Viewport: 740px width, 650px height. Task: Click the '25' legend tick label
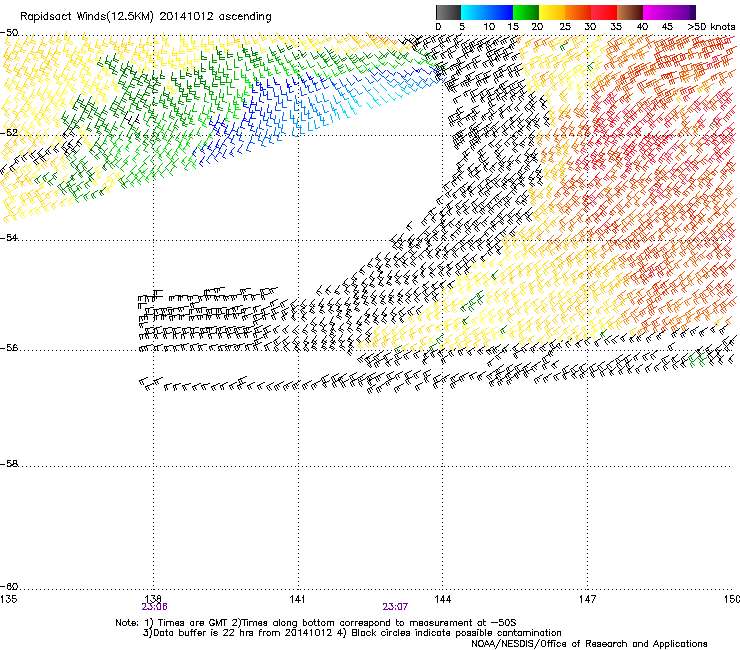point(564,27)
